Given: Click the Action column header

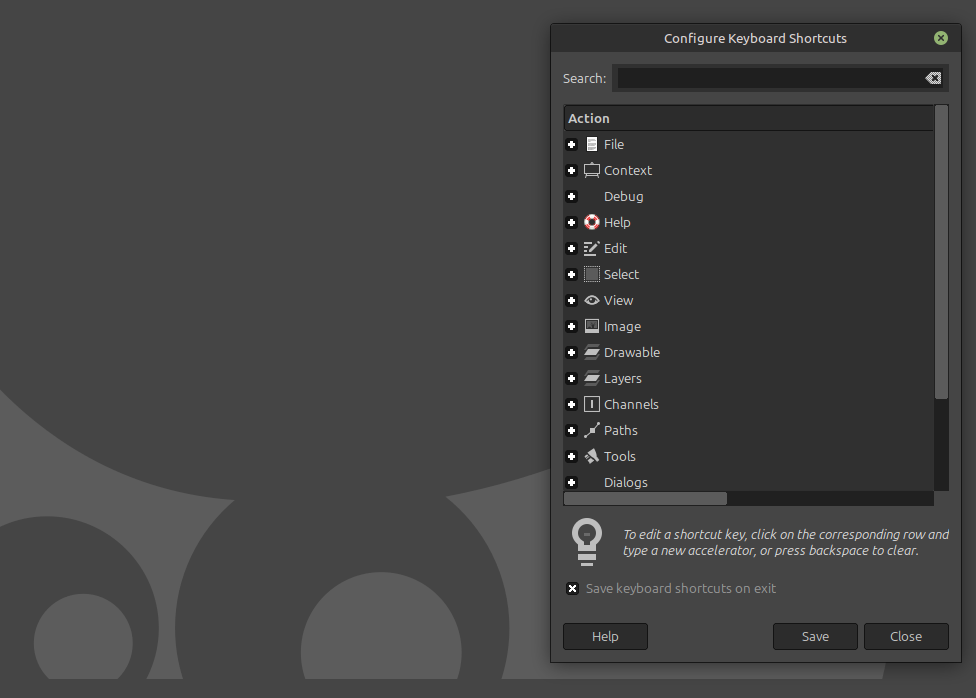Looking at the screenshot, I should (748, 118).
